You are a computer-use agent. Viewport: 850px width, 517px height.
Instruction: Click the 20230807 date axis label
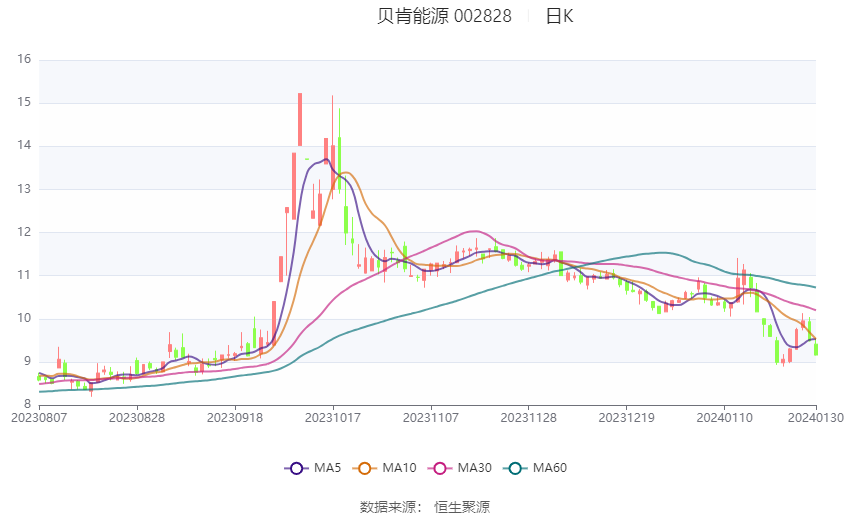coord(39,418)
